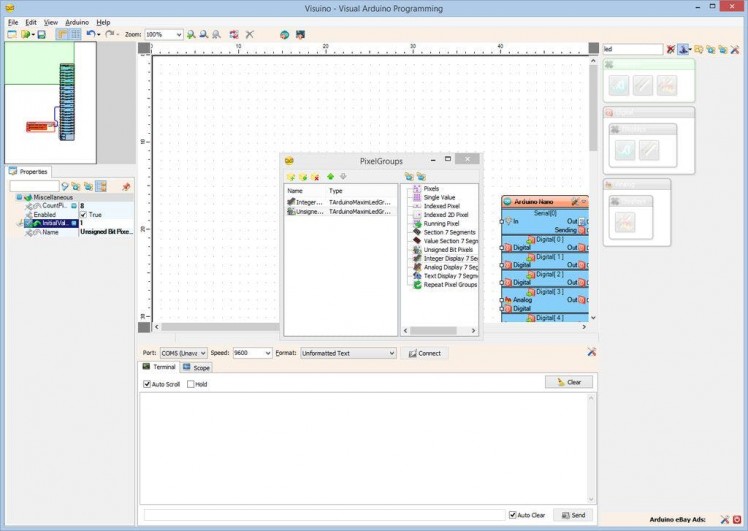This screenshot has width=748, height=531.
Task: Open the Speed baud rate dropdown
Action: [x=266, y=353]
